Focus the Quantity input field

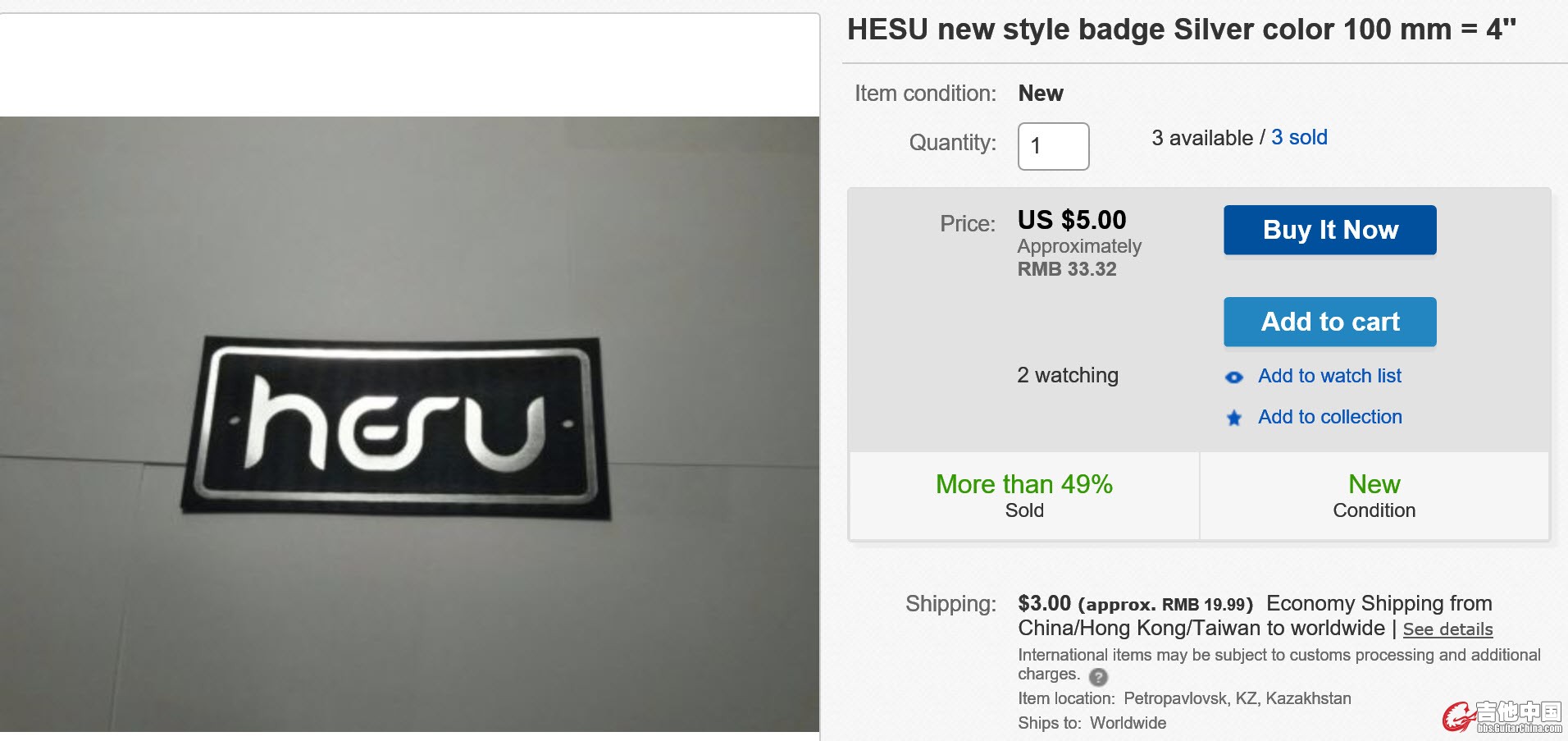1053,146
